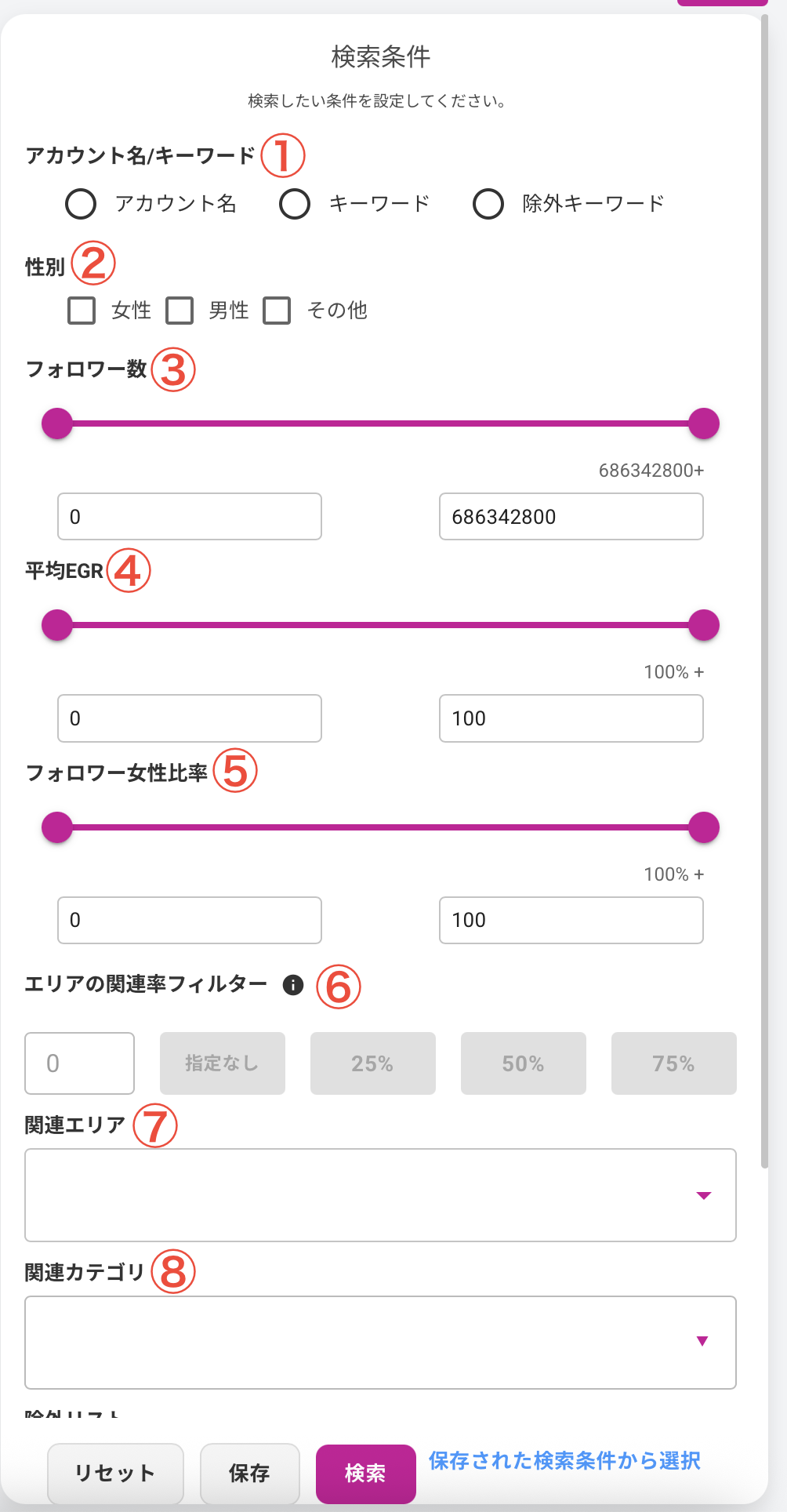Viewport: 787px width, 1512px height.
Task: Focus the フォロワー数 maximum input field
Action: [571, 517]
